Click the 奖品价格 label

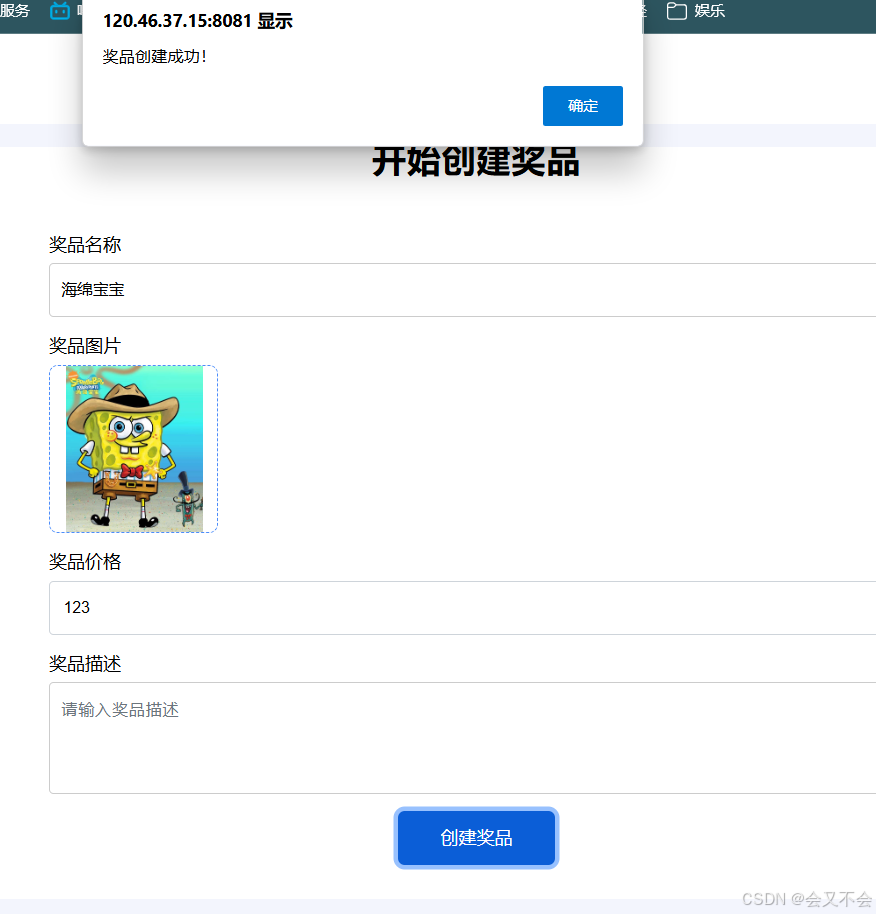click(85, 562)
